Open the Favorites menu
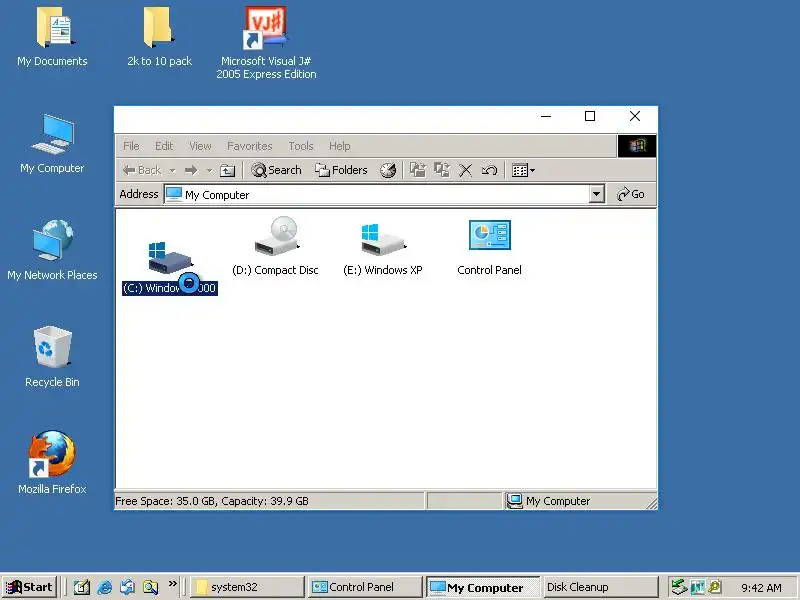This screenshot has height=600, width=800. coord(249,146)
